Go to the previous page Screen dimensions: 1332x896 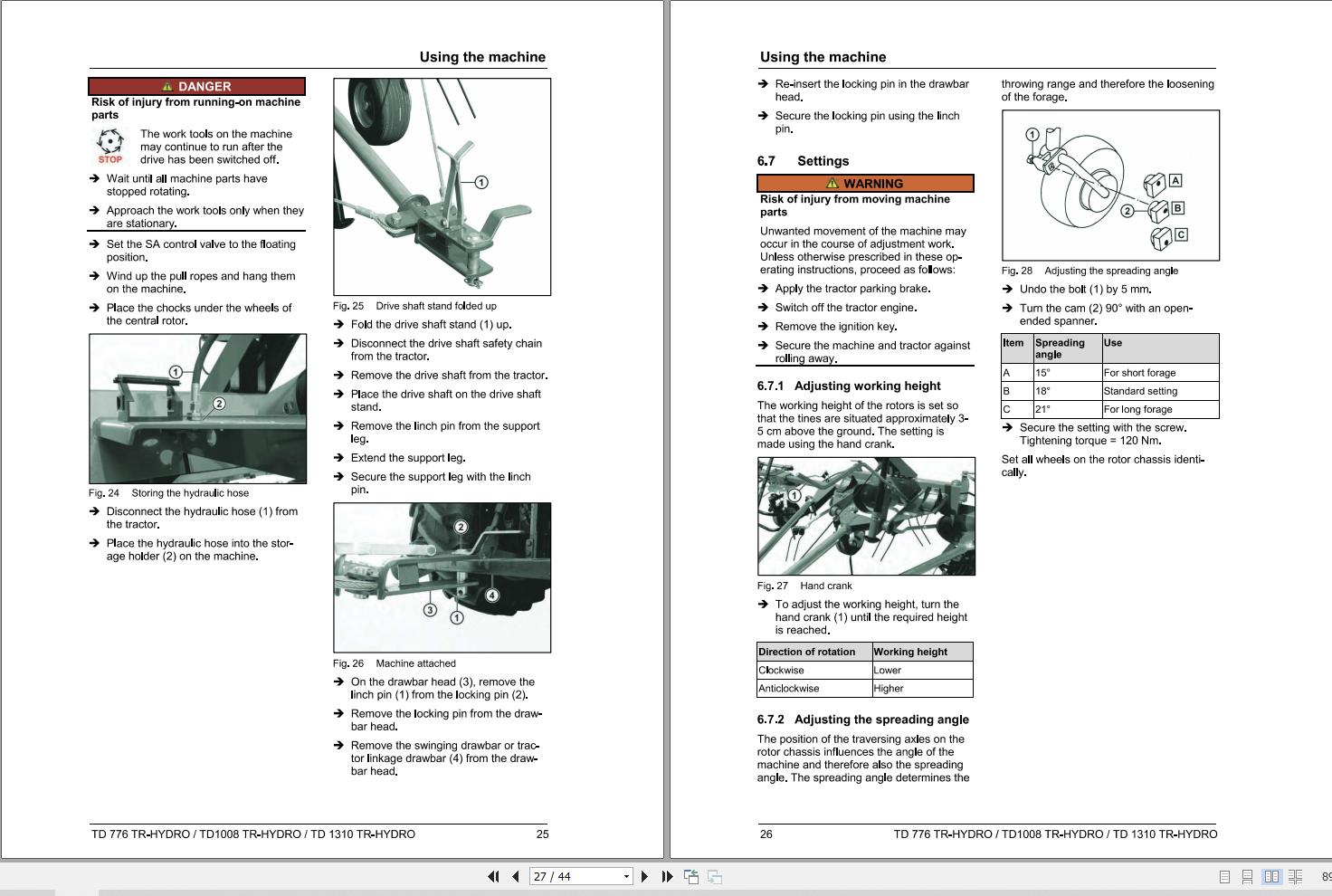coord(516,876)
